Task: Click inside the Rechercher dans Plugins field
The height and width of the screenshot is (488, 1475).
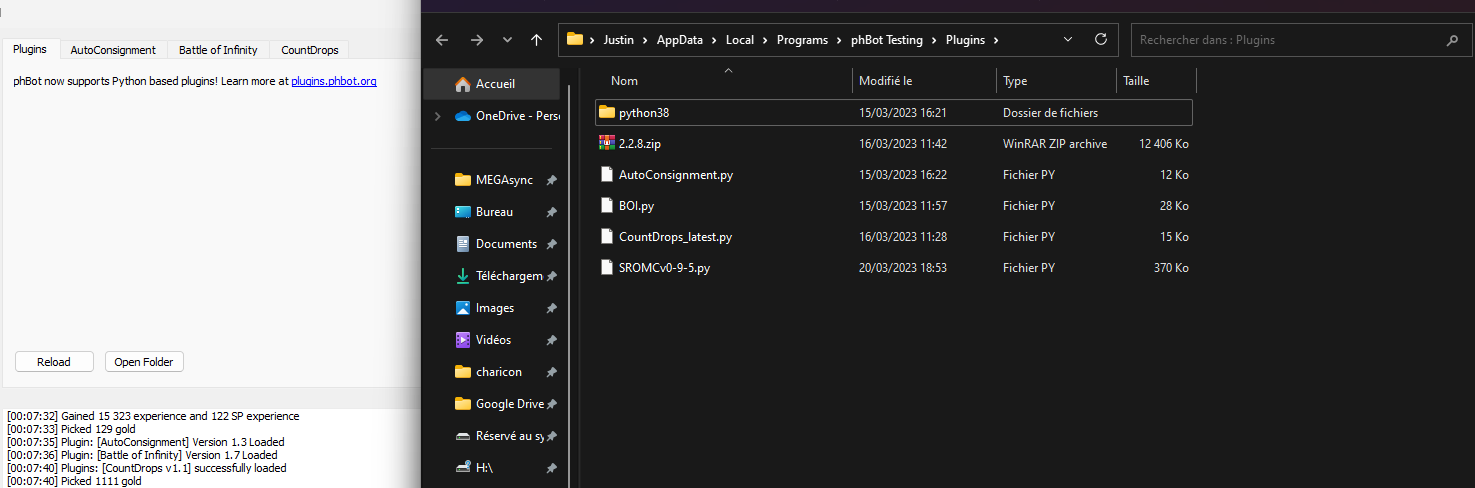Action: tap(1285, 40)
